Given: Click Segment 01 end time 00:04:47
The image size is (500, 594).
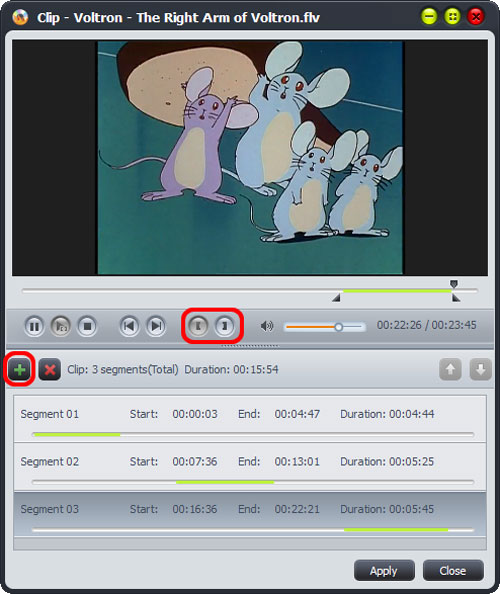Looking at the screenshot, I should pyautogui.click(x=297, y=414).
